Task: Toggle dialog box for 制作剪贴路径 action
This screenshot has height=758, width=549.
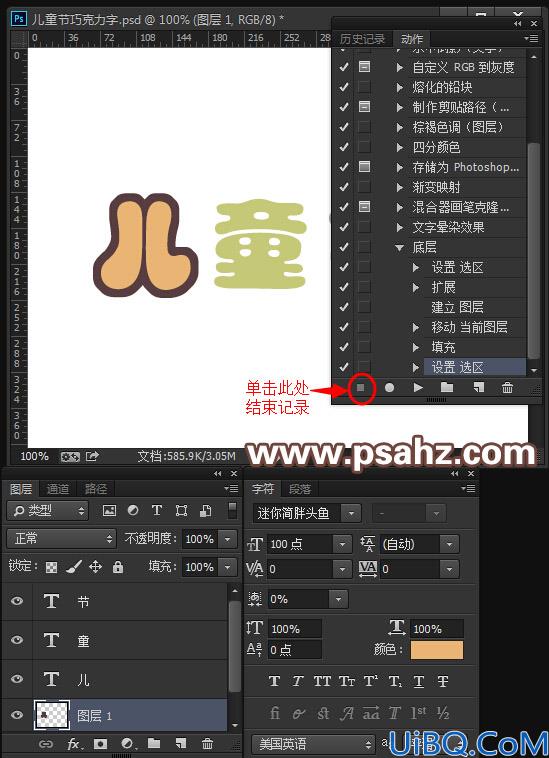Action: tap(364, 106)
